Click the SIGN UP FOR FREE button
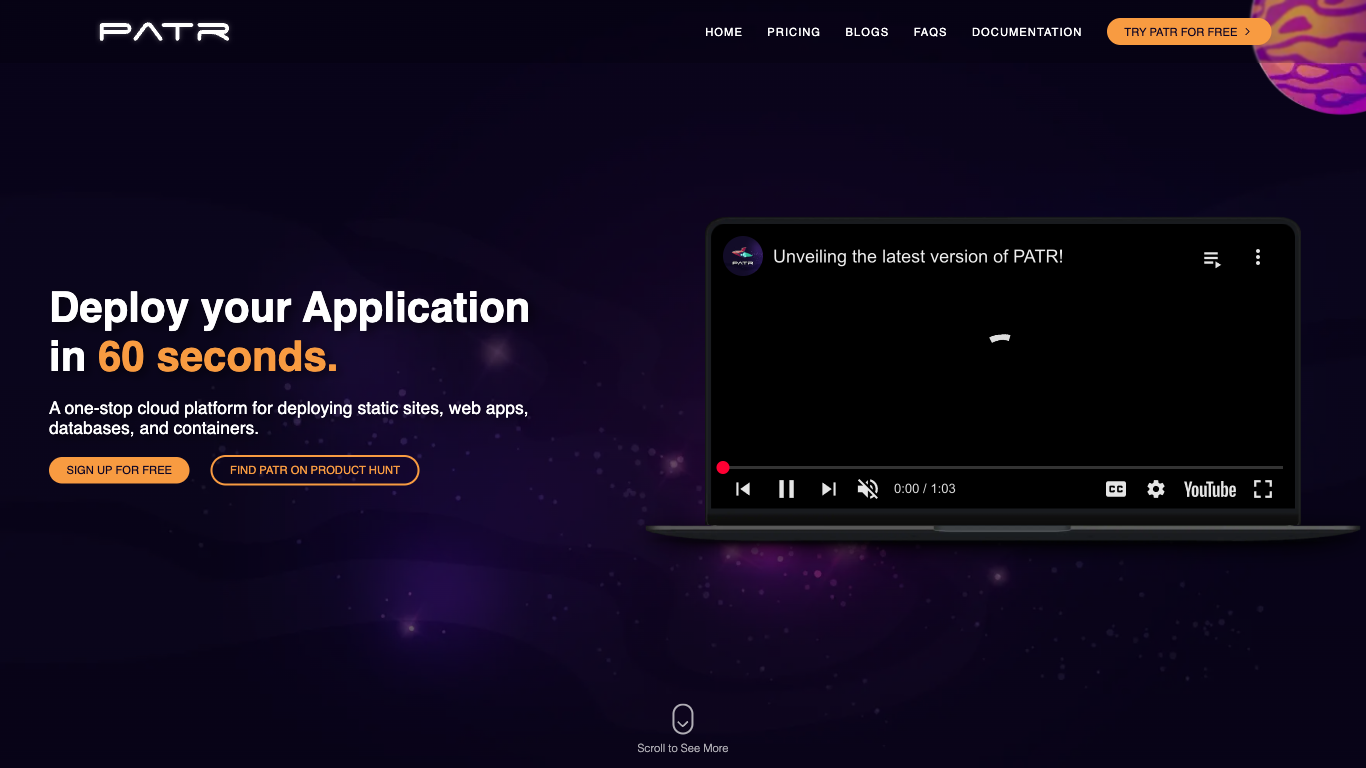1366x768 pixels. click(119, 470)
